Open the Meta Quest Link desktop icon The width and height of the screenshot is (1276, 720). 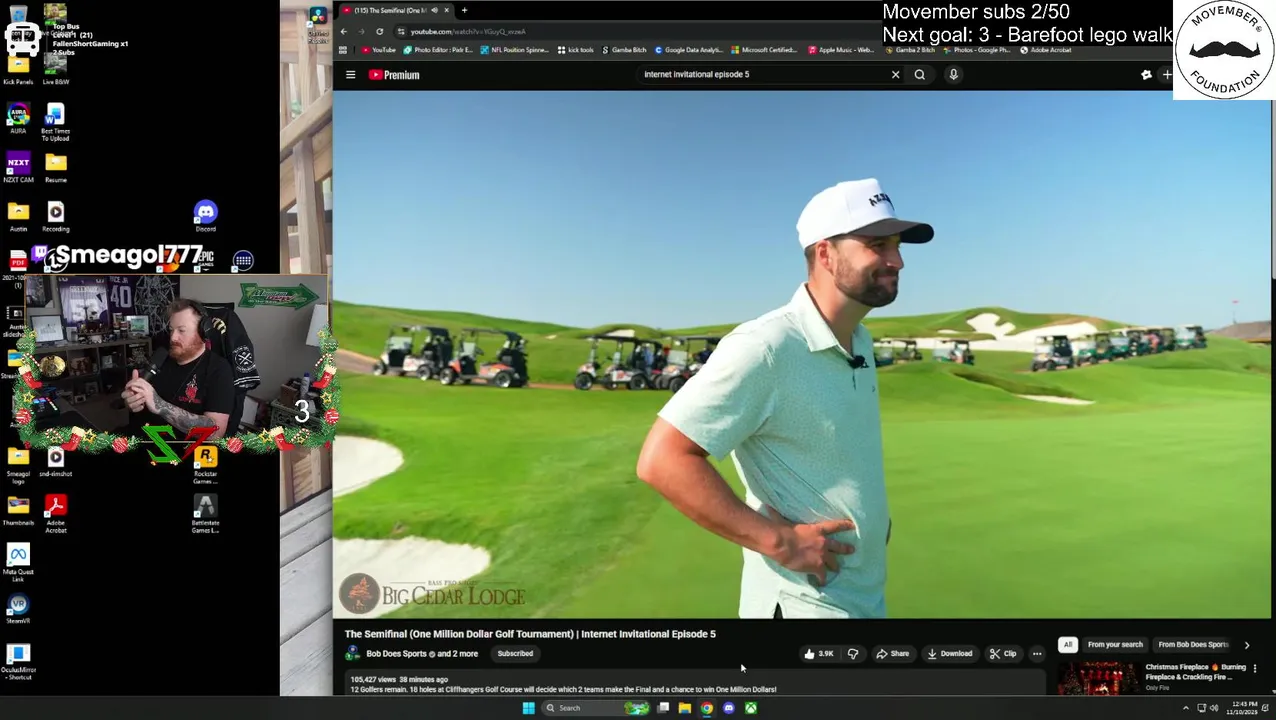pyautogui.click(x=18, y=563)
